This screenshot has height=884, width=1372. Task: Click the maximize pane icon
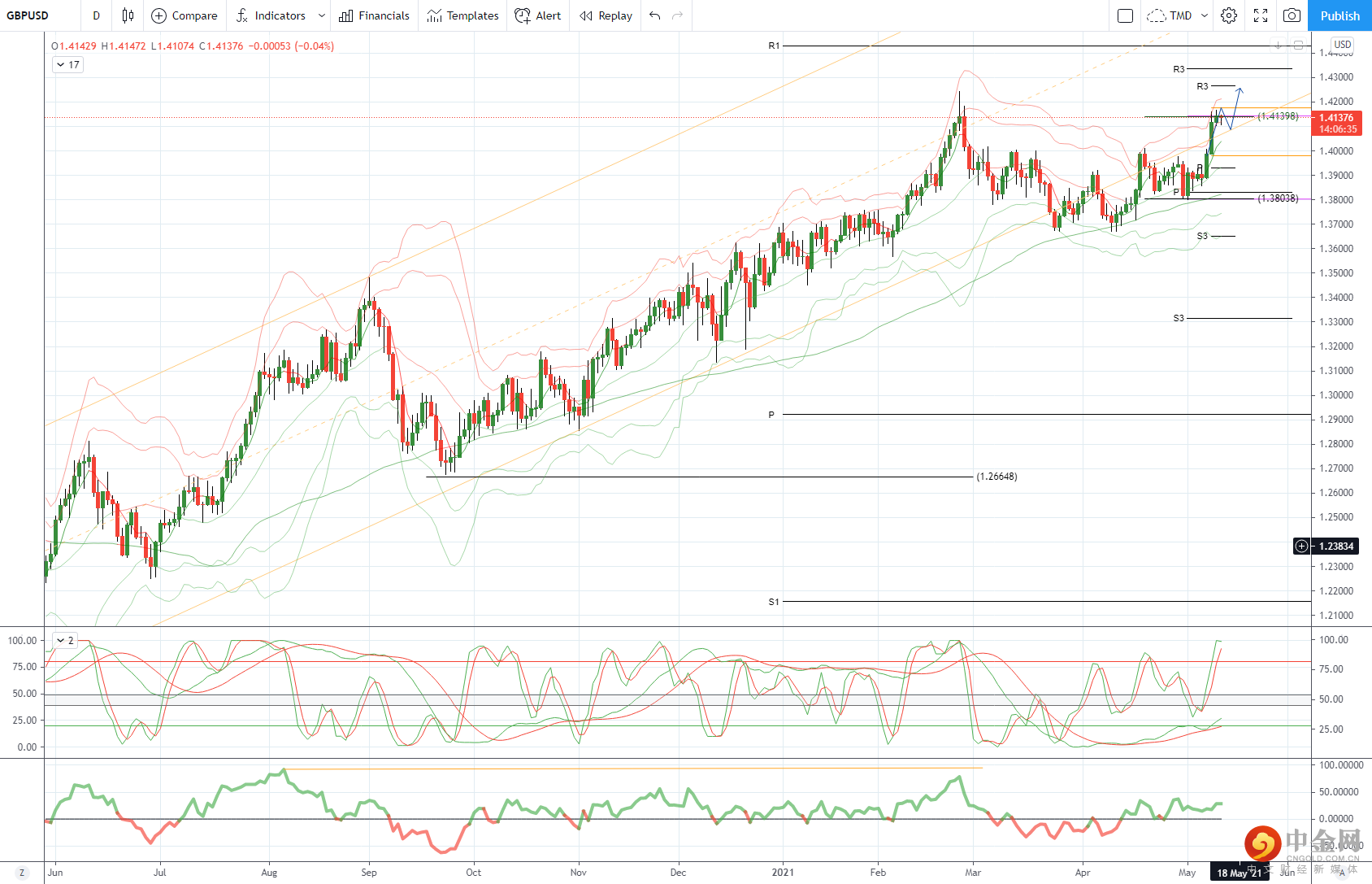1298,46
